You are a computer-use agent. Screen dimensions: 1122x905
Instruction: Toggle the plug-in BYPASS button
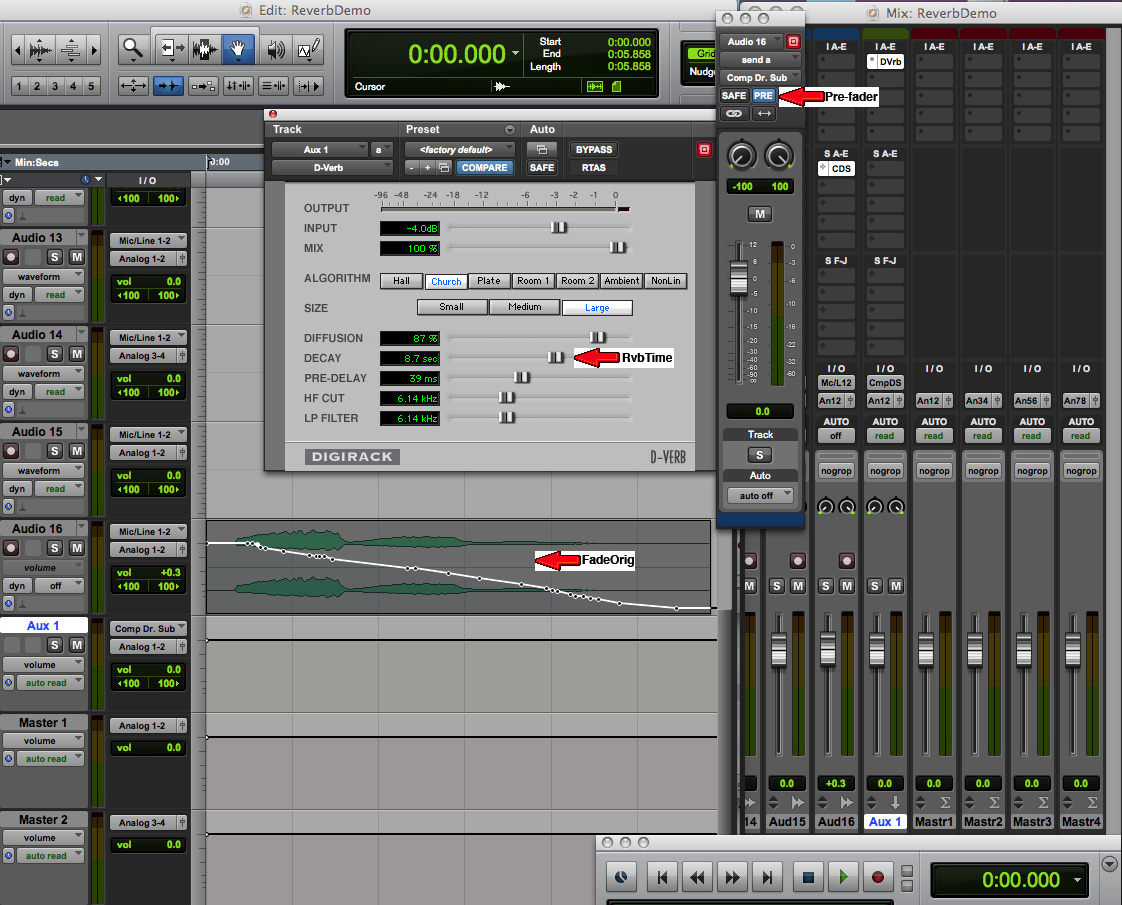tap(593, 149)
